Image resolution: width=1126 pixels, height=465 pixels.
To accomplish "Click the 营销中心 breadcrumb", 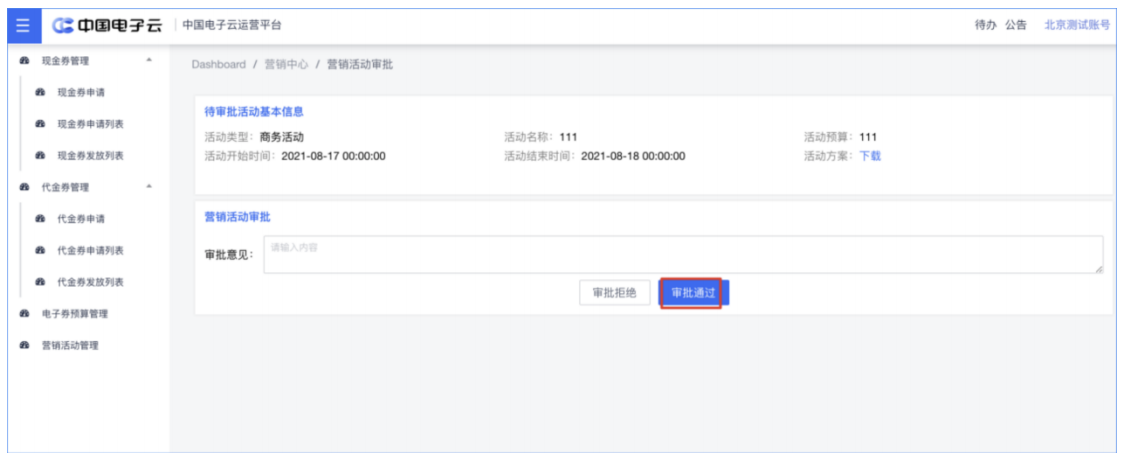I will pos(287,65).
